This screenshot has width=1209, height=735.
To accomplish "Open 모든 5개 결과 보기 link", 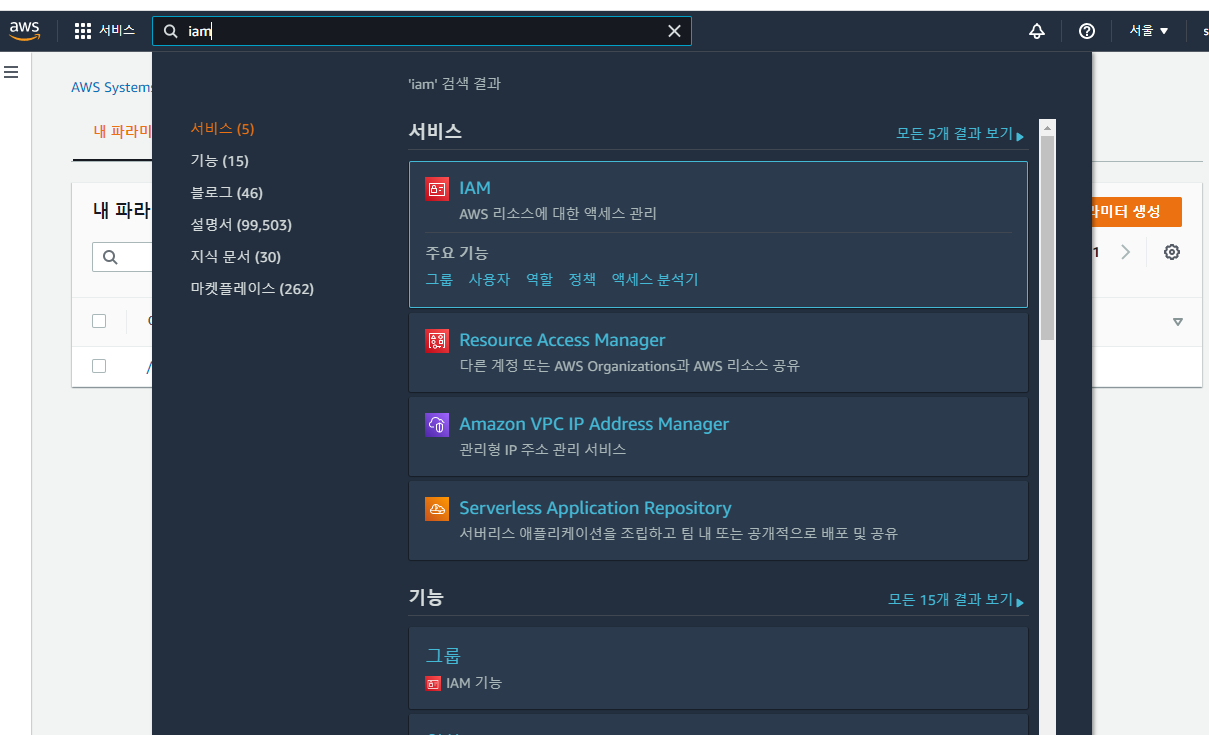I will tap(960, 134).
